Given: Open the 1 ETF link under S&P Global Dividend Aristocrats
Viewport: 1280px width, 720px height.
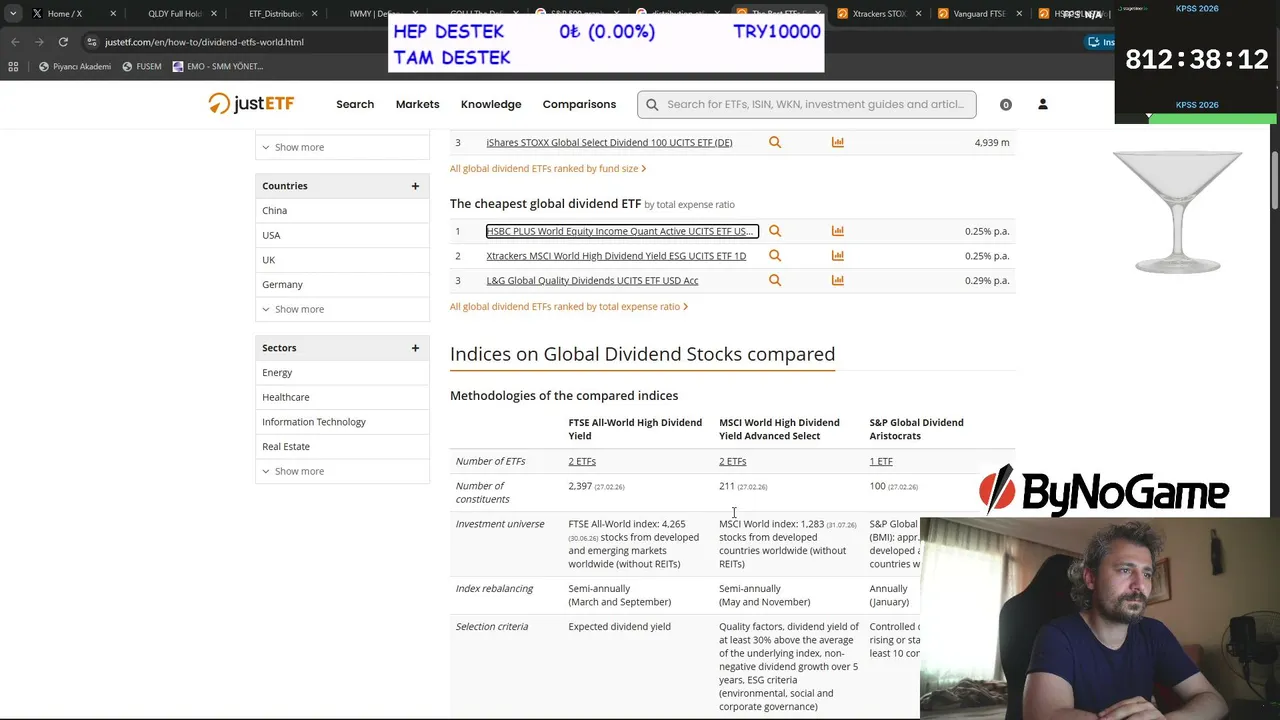Looking at the screenshot, I should (x=881, y=461).
